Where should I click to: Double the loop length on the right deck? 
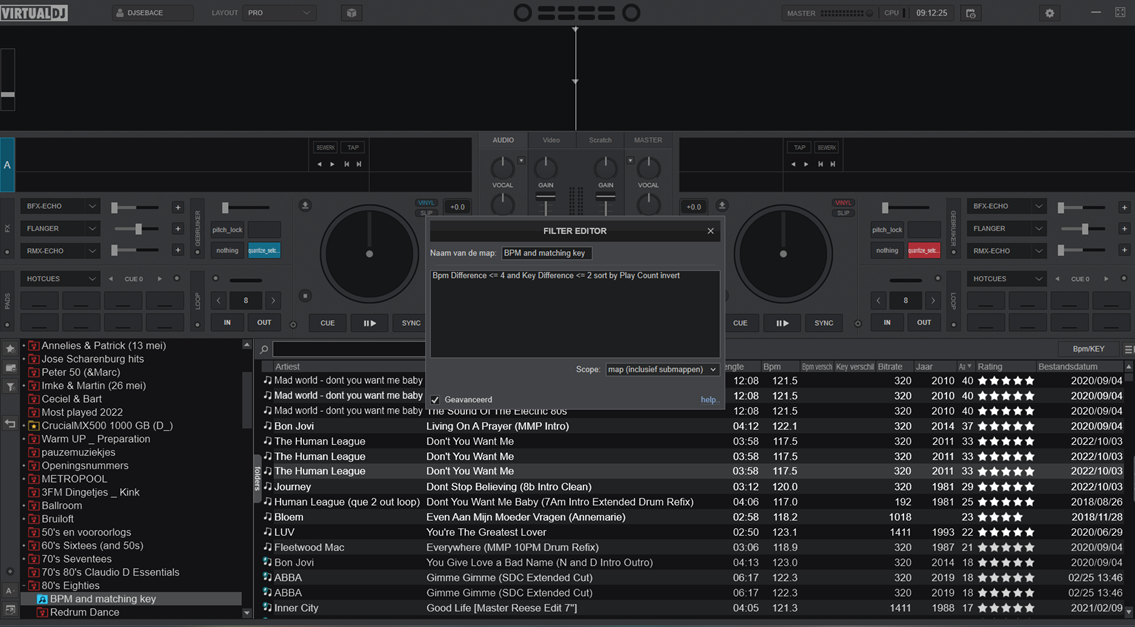click(x=933, y=300)
